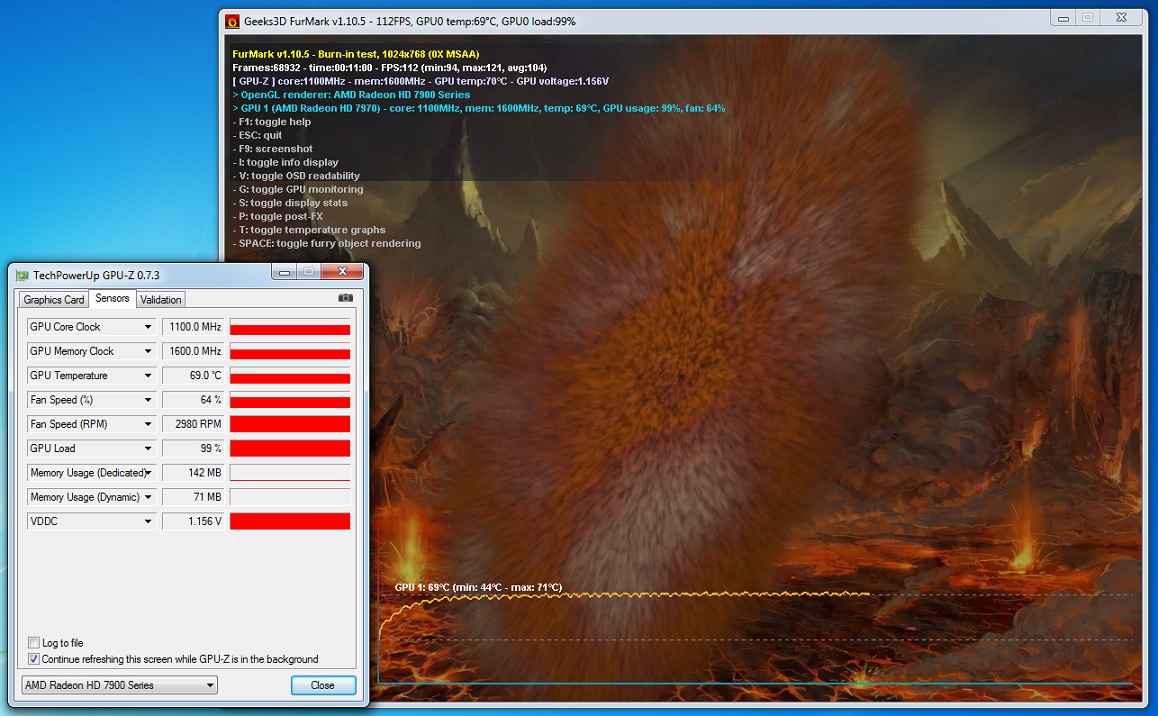Click the 142 MB memory value
Screen dimensions: 1158x716
(193, 472)
